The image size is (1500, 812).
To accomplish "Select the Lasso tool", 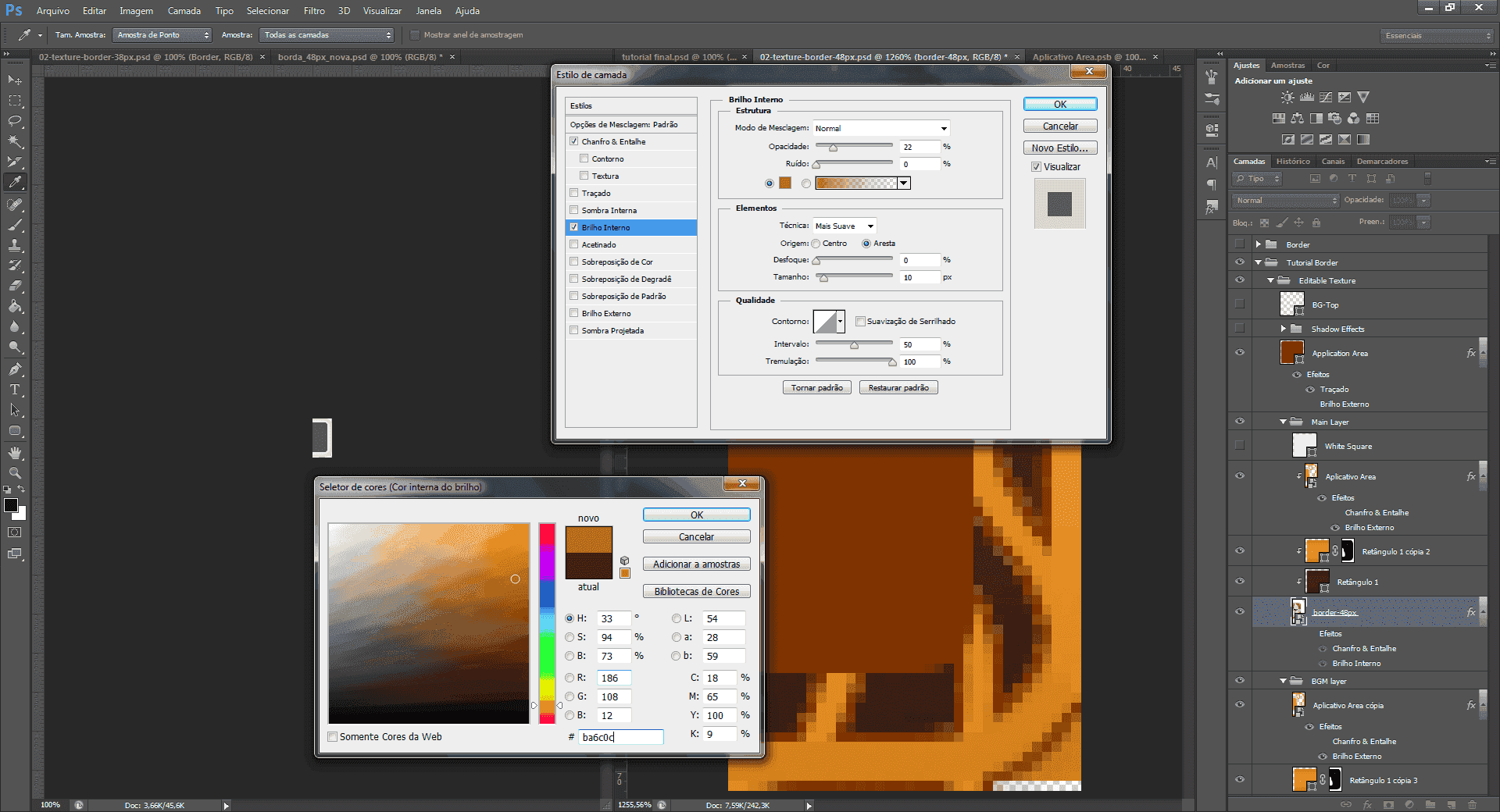I will point(15,121).
